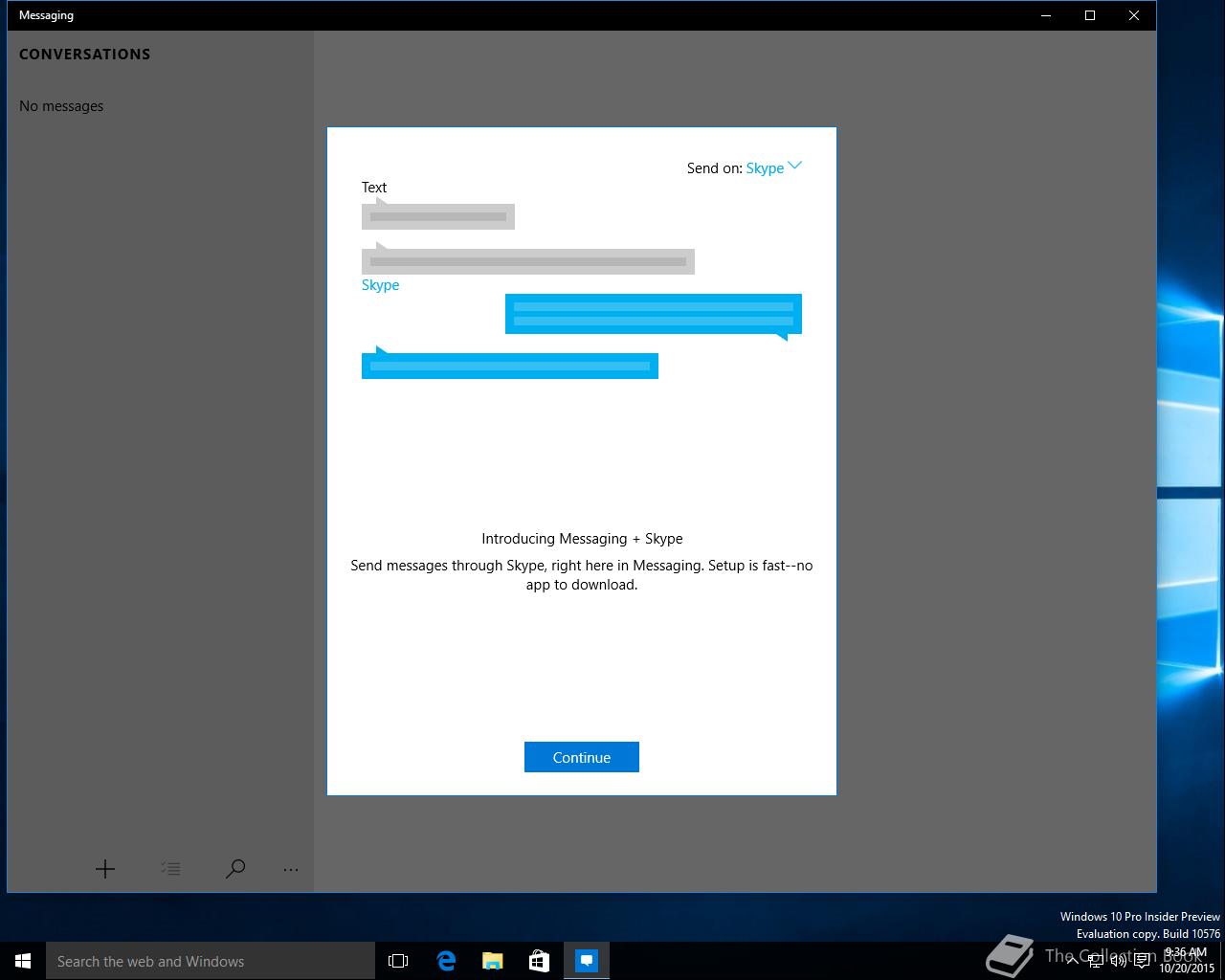This screenshot has width=1225, height=980.
Task: Search conversations with the magnifier icon
Action: click(x=235, y=869)
